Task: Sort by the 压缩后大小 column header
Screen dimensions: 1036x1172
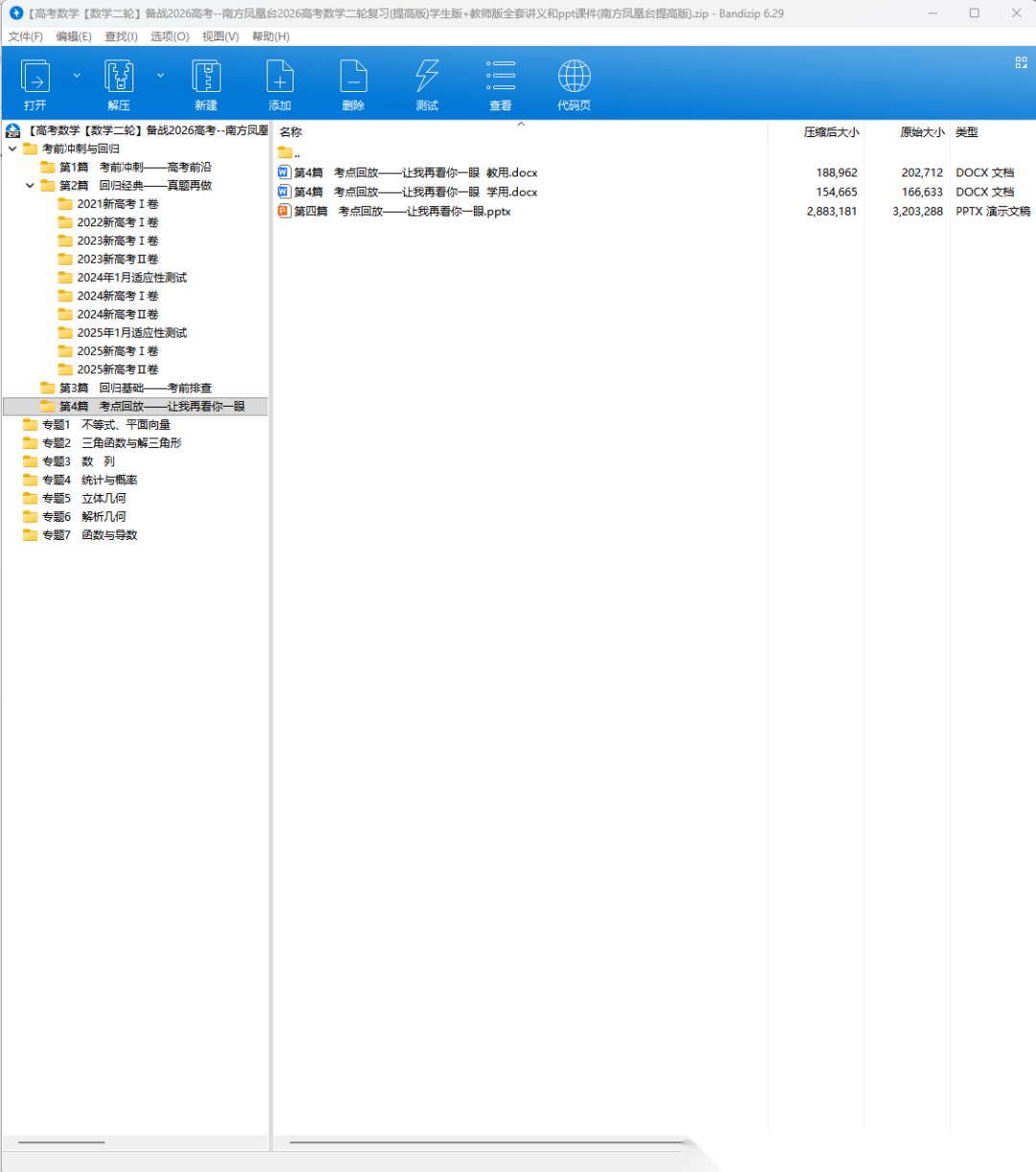Action: [x=831, y=132]
